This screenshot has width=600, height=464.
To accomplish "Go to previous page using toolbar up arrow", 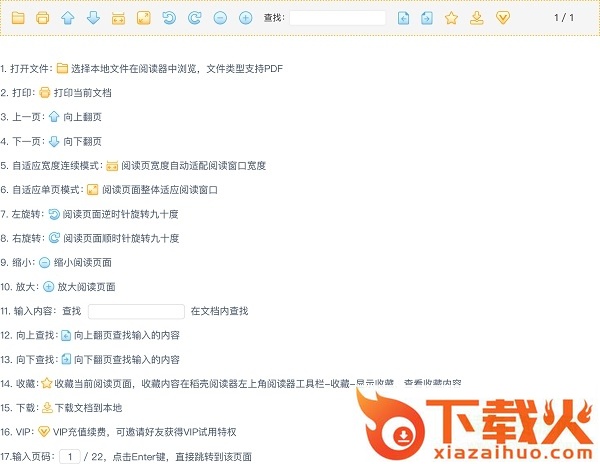I will tap(68, 18).
